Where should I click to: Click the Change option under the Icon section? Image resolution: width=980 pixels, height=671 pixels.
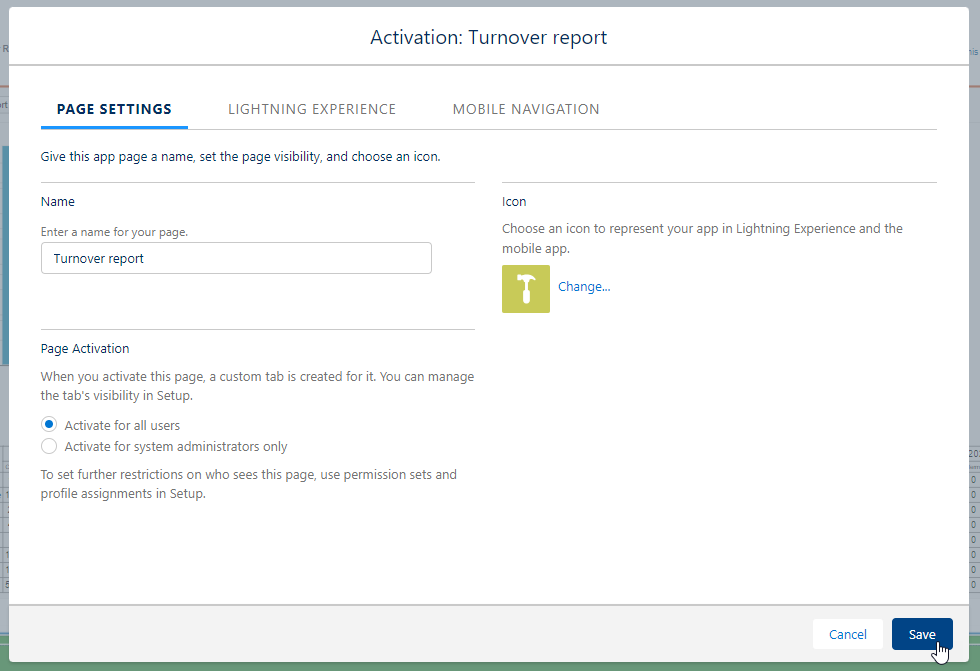click(584, 287)
